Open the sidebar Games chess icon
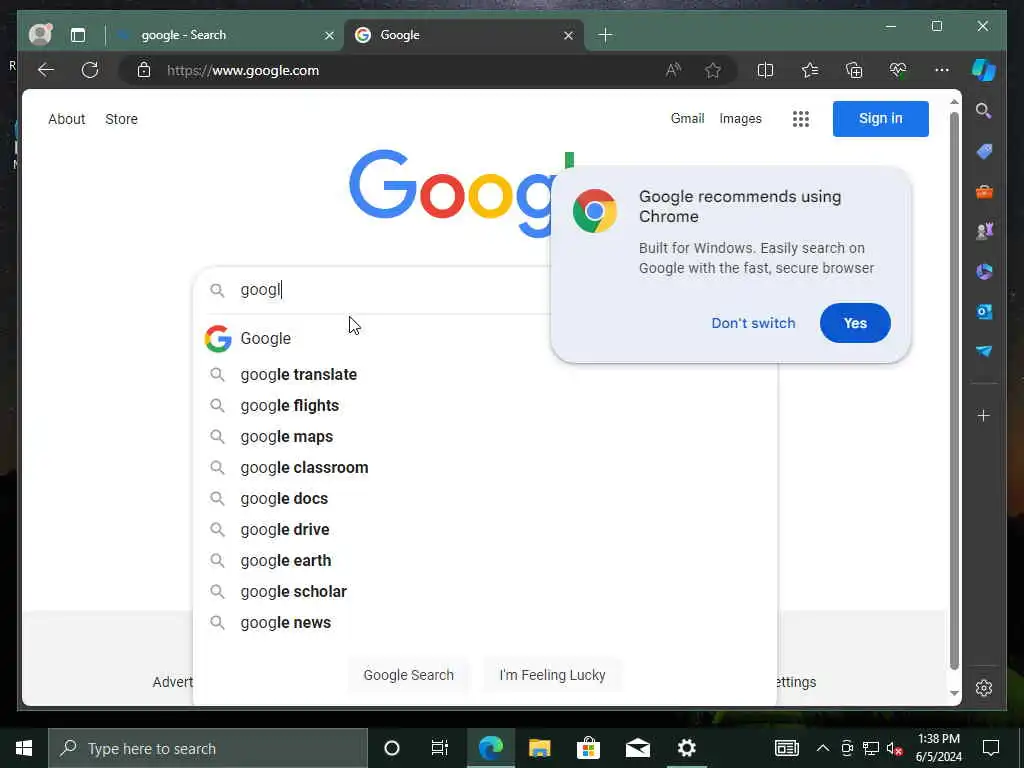 [x=984, y=231]
